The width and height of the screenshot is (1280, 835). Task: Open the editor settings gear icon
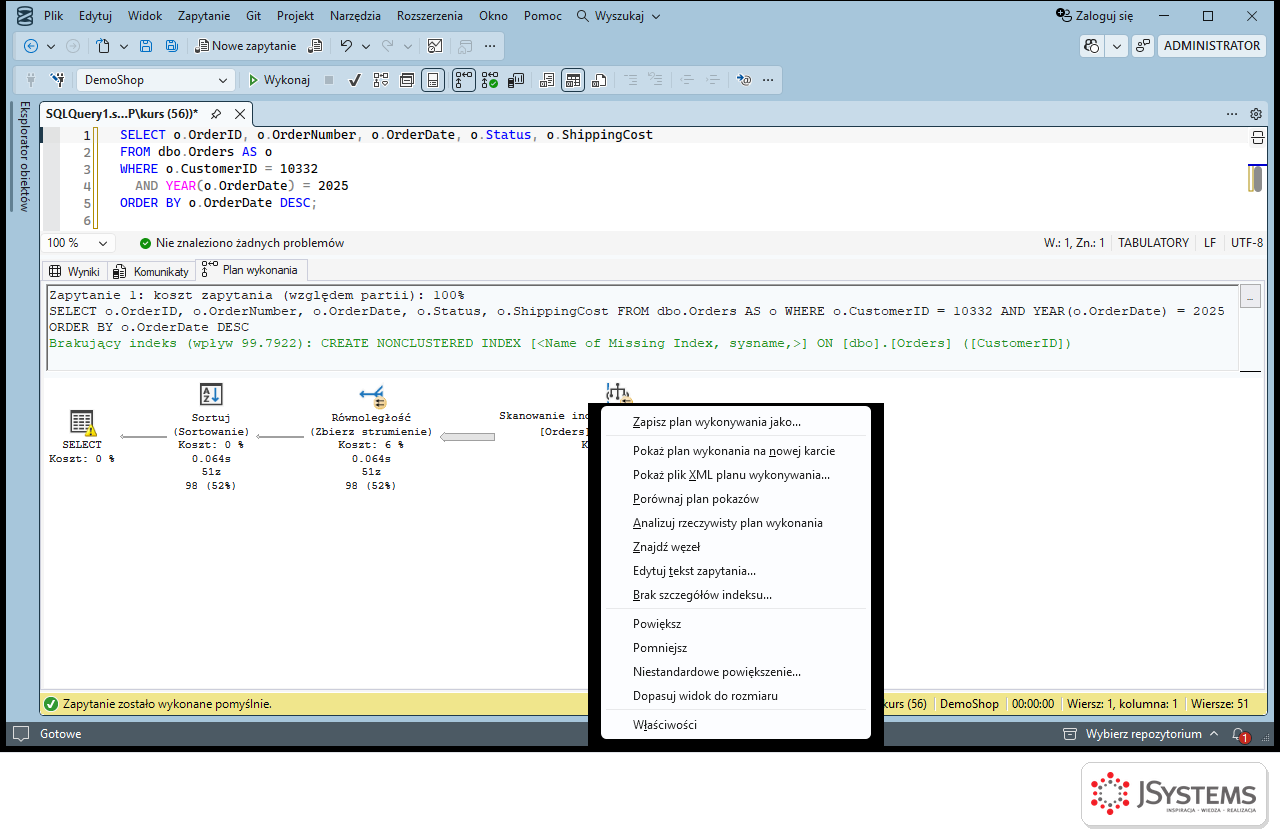(1256, 114)
